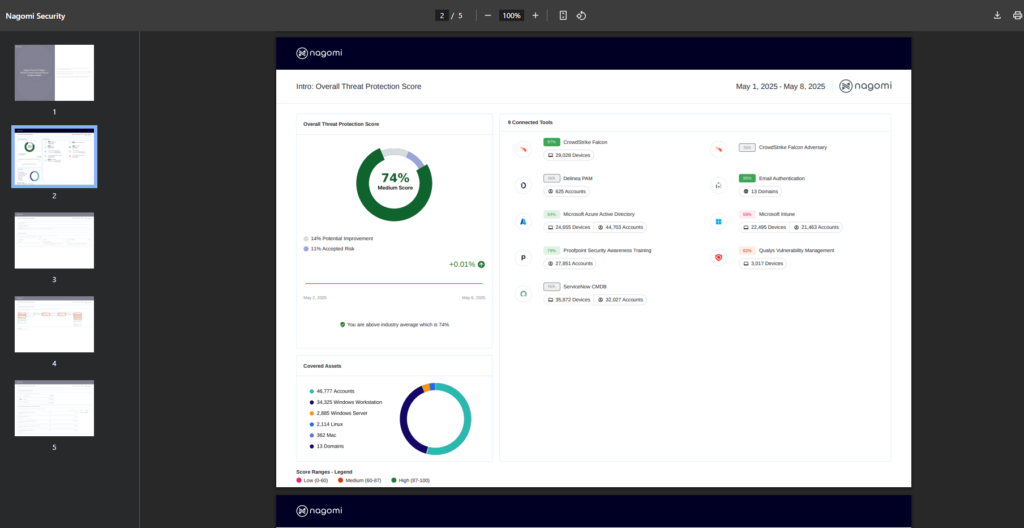Viewport: 1024px width, 528px height.
Task: Select the page 2 thumbnail
Action: point(54,157)
